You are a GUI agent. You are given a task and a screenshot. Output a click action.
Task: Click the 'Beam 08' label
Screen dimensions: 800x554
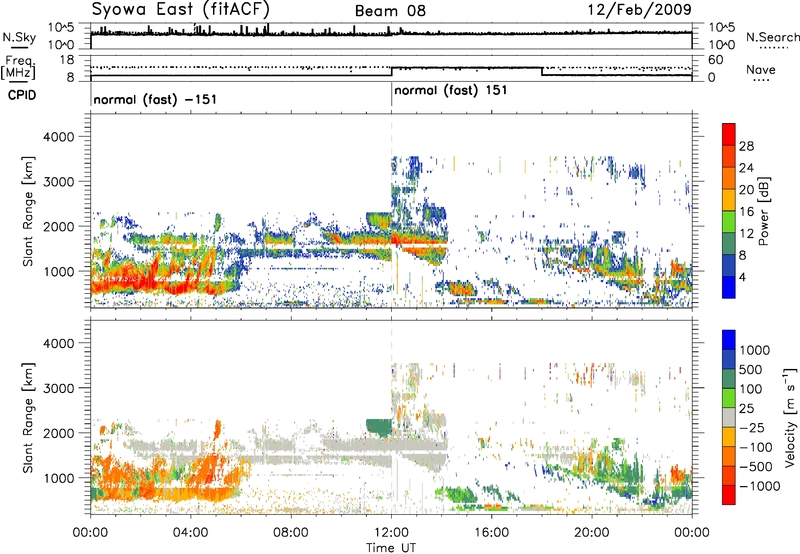tap(390, 11)
